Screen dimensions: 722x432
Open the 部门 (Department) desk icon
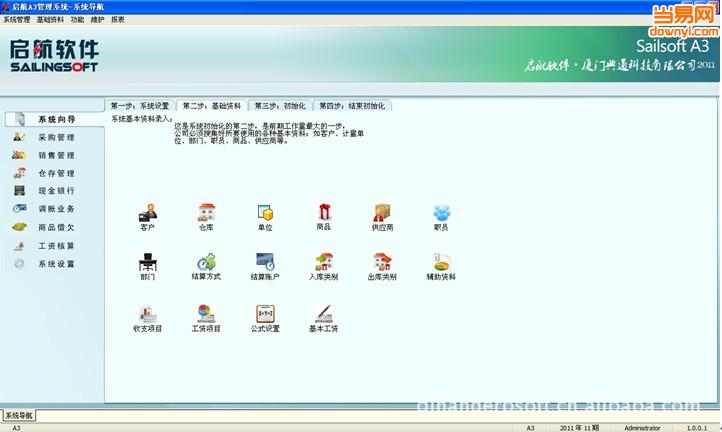pos(148,262)
